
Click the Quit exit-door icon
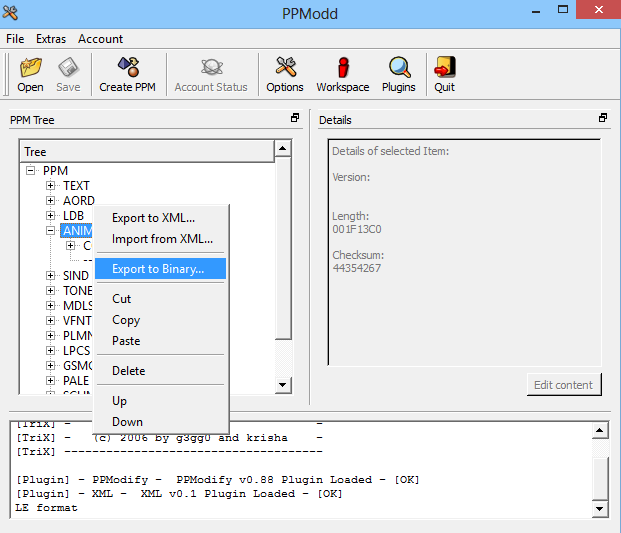click(x=445, y=67)
